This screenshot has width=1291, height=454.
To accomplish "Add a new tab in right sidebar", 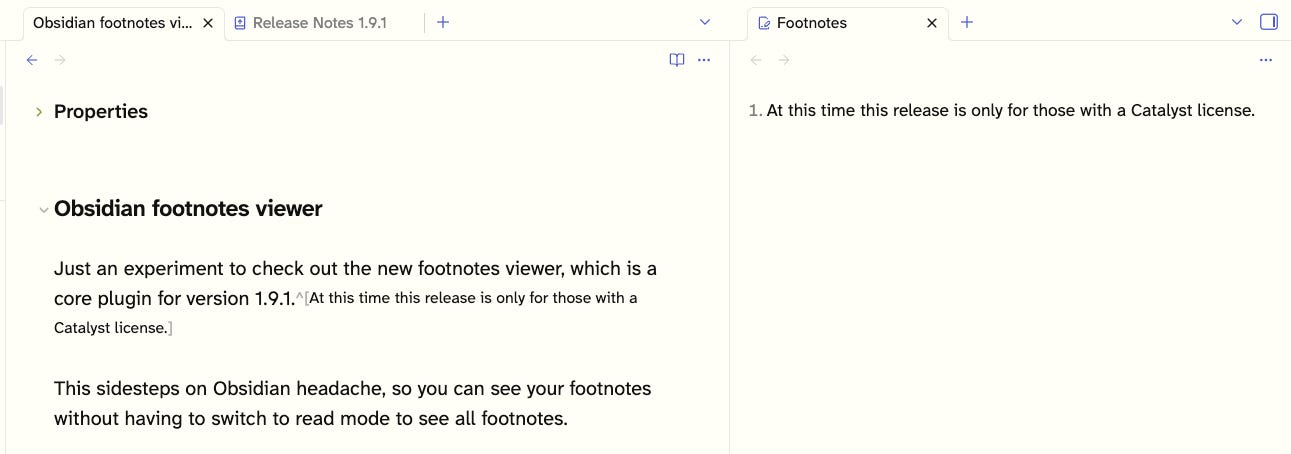I will (967, 22).
